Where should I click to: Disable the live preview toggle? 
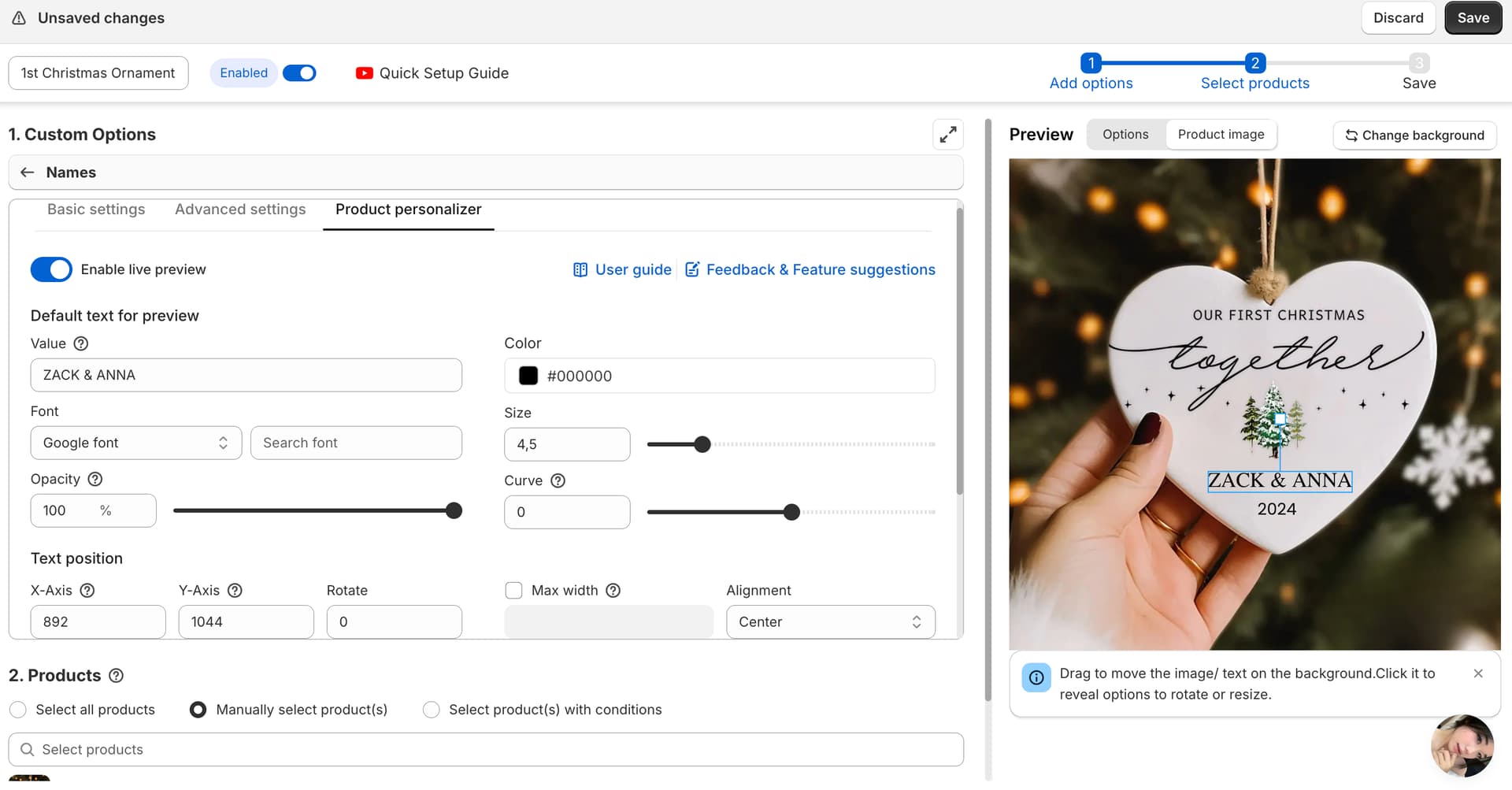[51, 269]
